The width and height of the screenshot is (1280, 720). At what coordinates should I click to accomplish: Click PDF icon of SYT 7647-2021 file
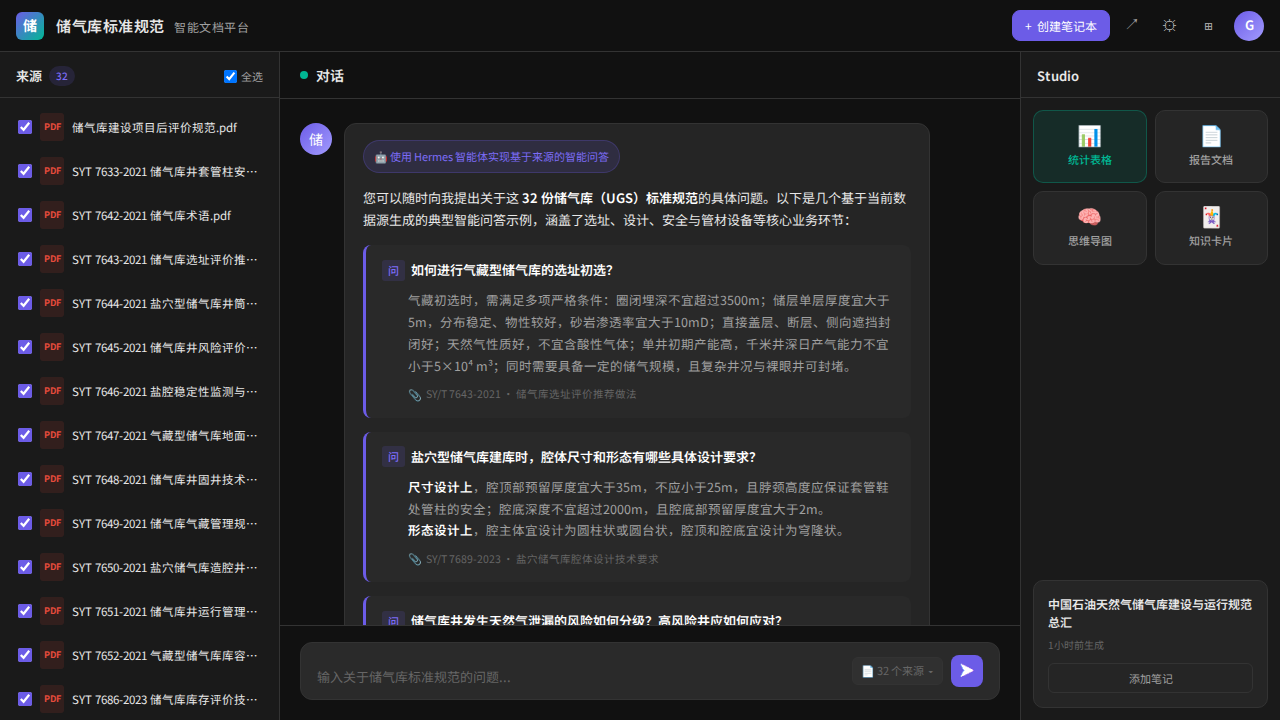pyautogui.click(x=52, y=435)
